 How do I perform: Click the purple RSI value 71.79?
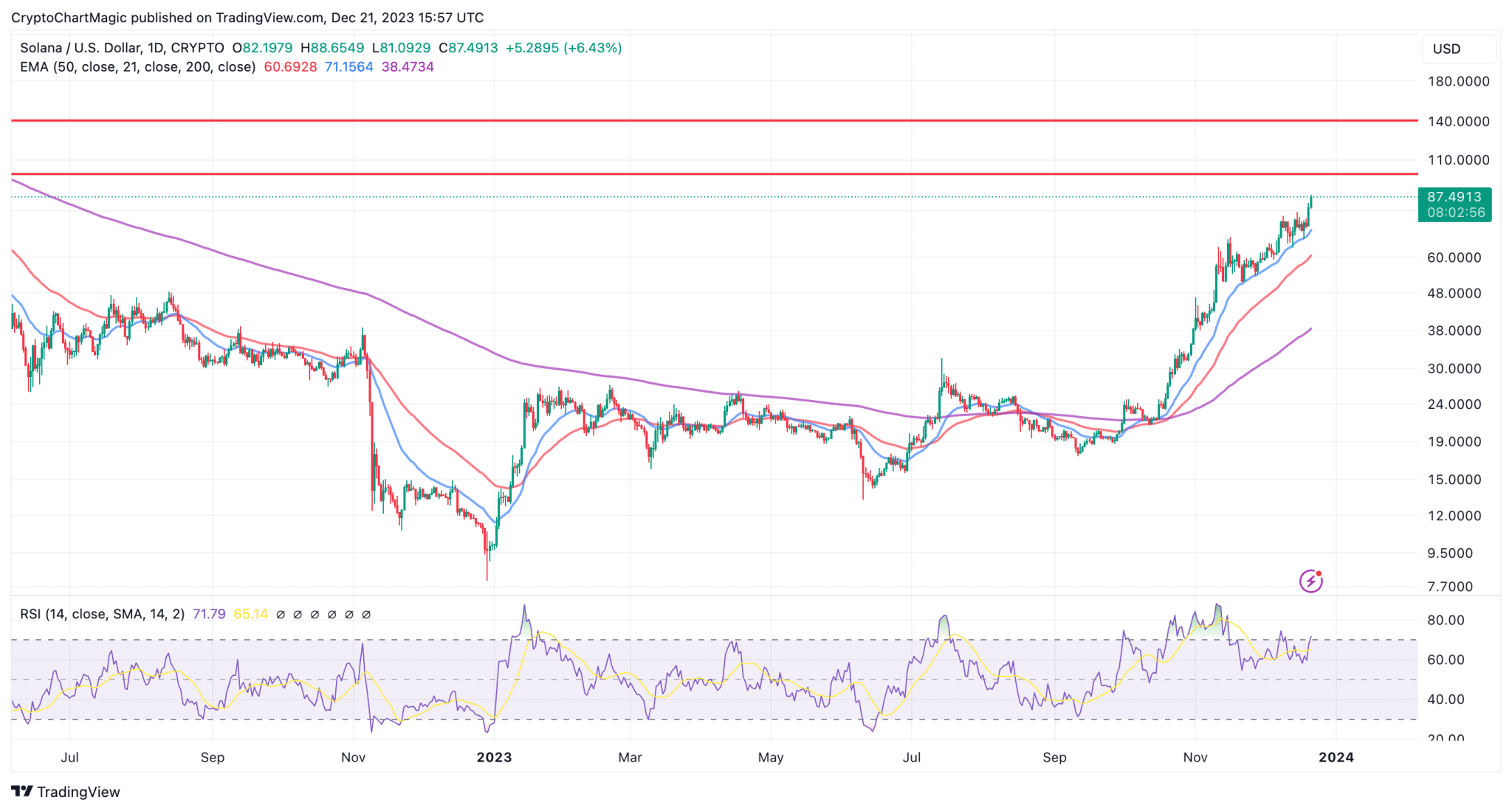209,614
